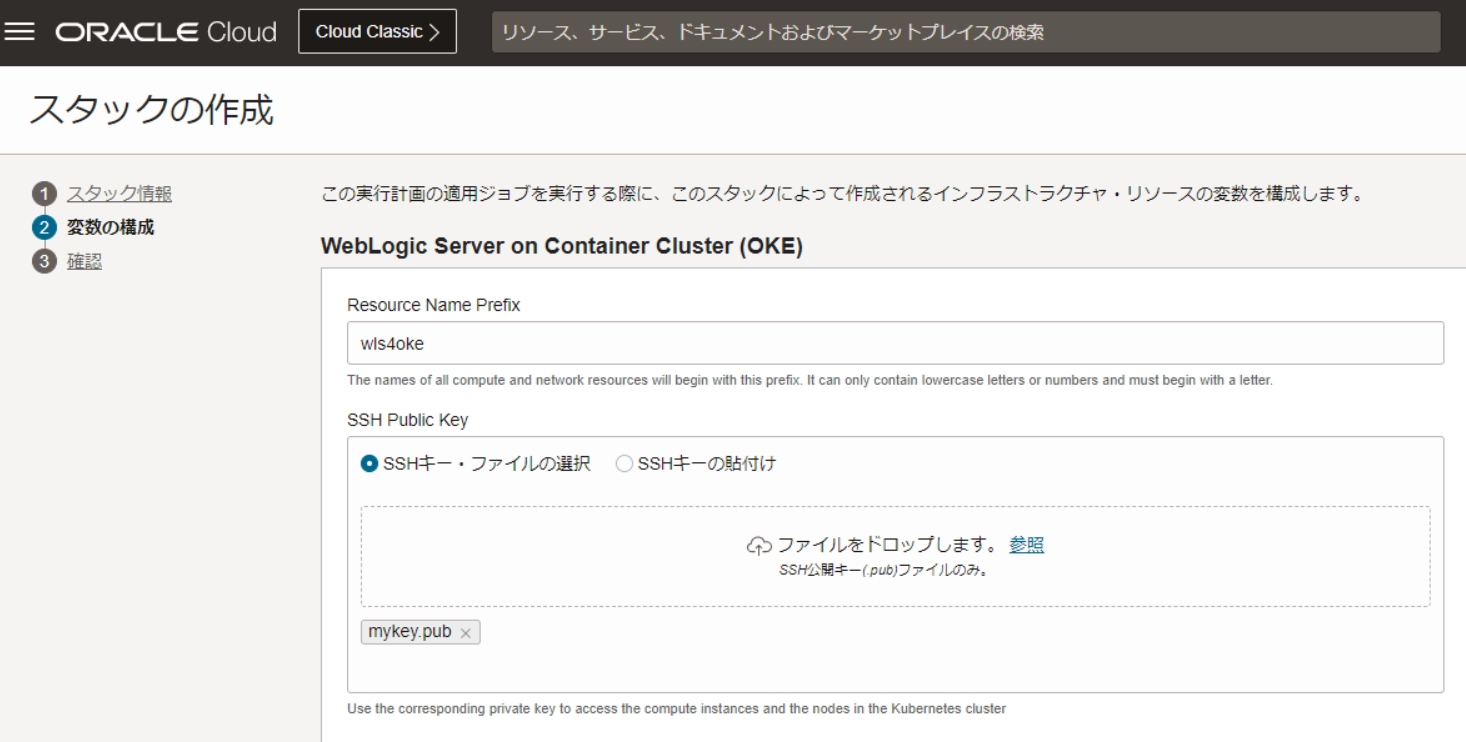Select the SSHキー・ファイルの選択 radio option
This screenshot has width=1466, height=742.
coord(369,464)
